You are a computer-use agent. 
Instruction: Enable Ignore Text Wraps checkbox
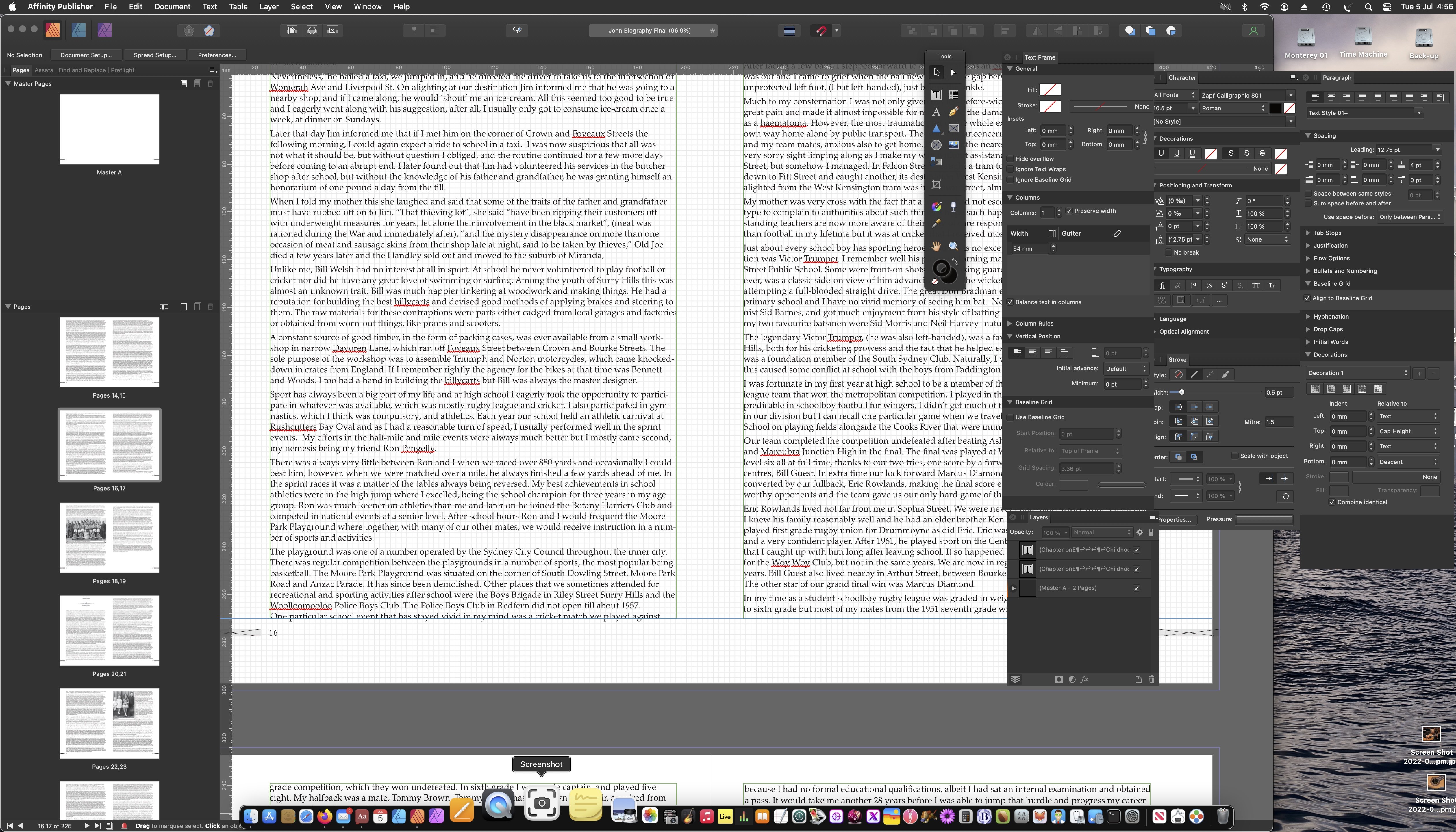pyautogui.click(x=1010, y=169)
